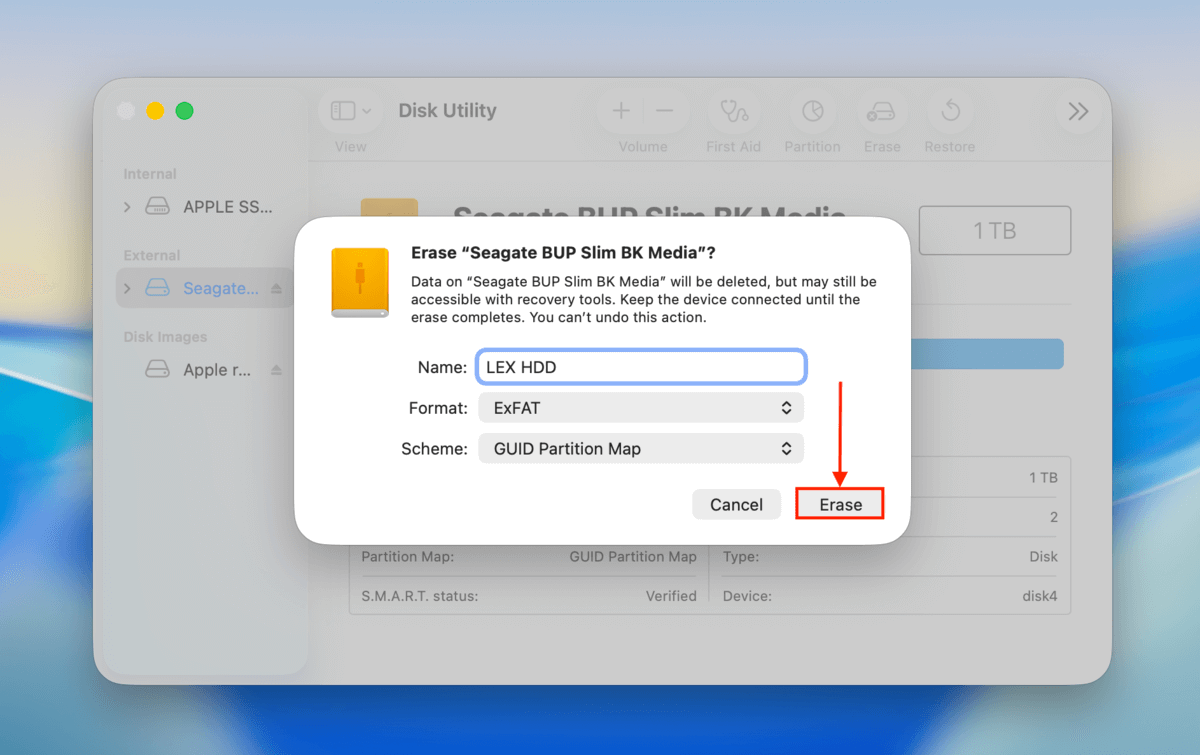Add a Volume using the plus icon

[x=620, y=110]
